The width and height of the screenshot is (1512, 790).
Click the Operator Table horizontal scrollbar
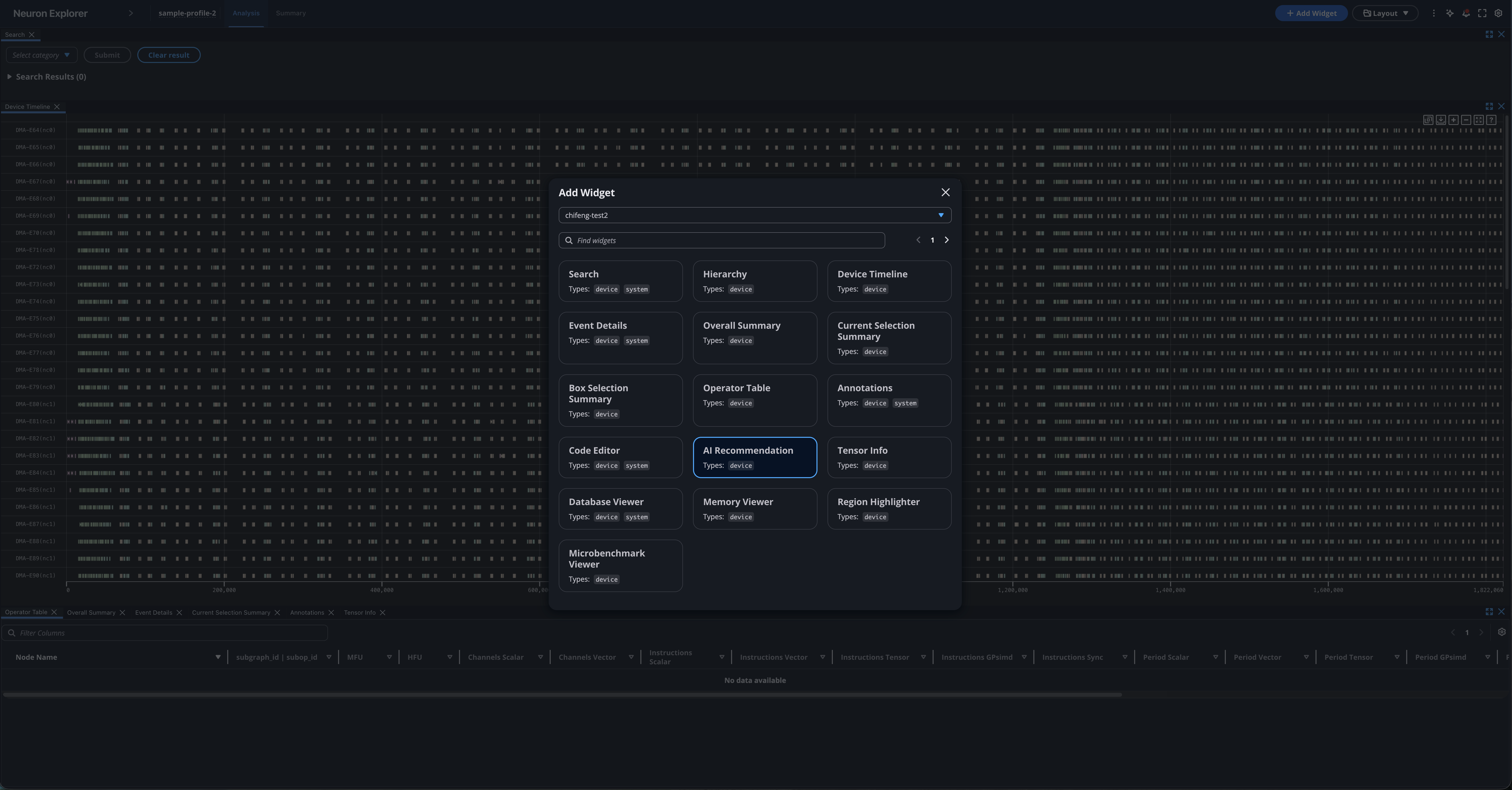click(562, 695)
